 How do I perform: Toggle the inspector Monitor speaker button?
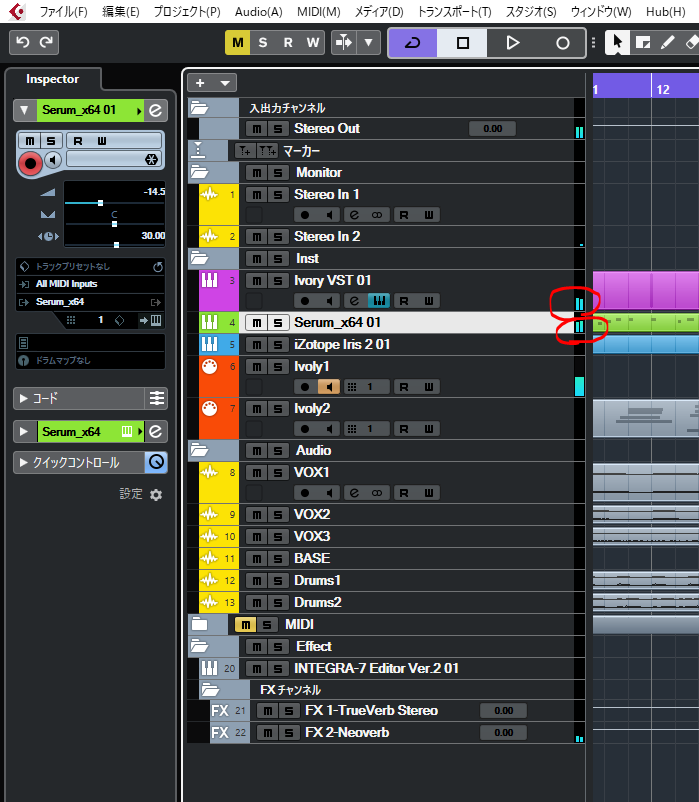(53, 160)
